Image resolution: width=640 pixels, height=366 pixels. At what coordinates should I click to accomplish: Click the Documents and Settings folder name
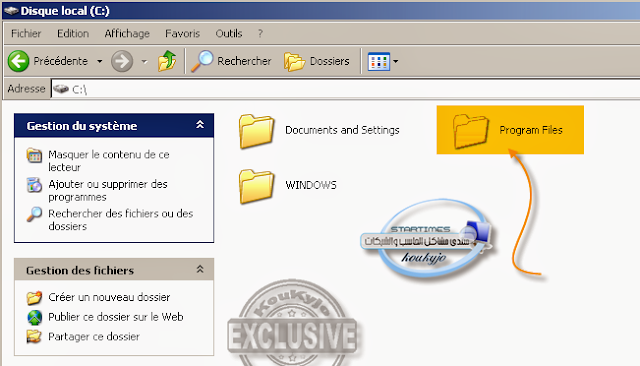pyautogui.click(x=342, y=130)
